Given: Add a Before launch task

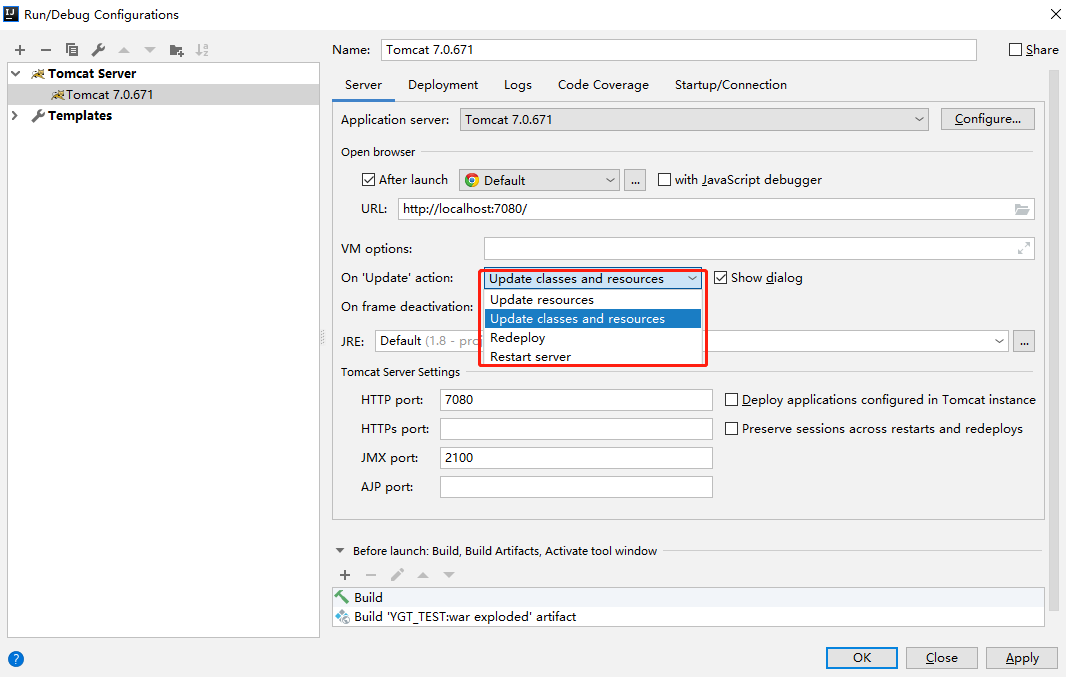Looking at the screenshot, I should [x=345, y=575].
